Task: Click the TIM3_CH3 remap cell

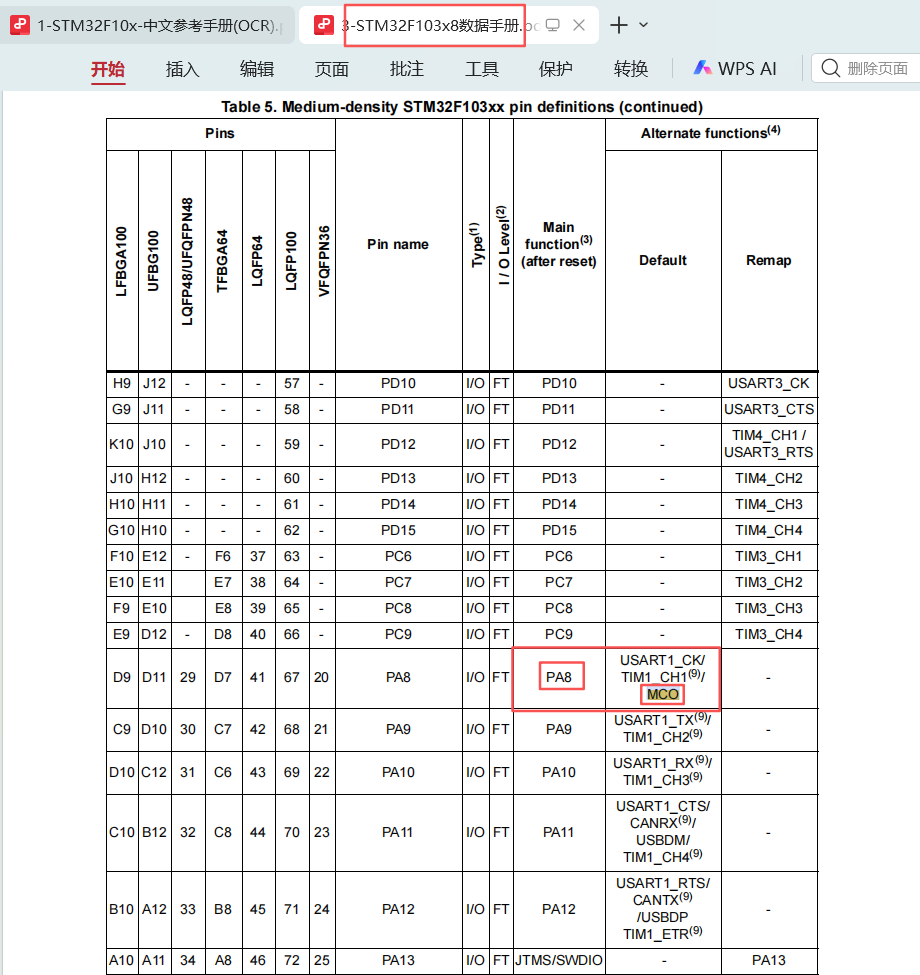Action: (x=768, y=609)
